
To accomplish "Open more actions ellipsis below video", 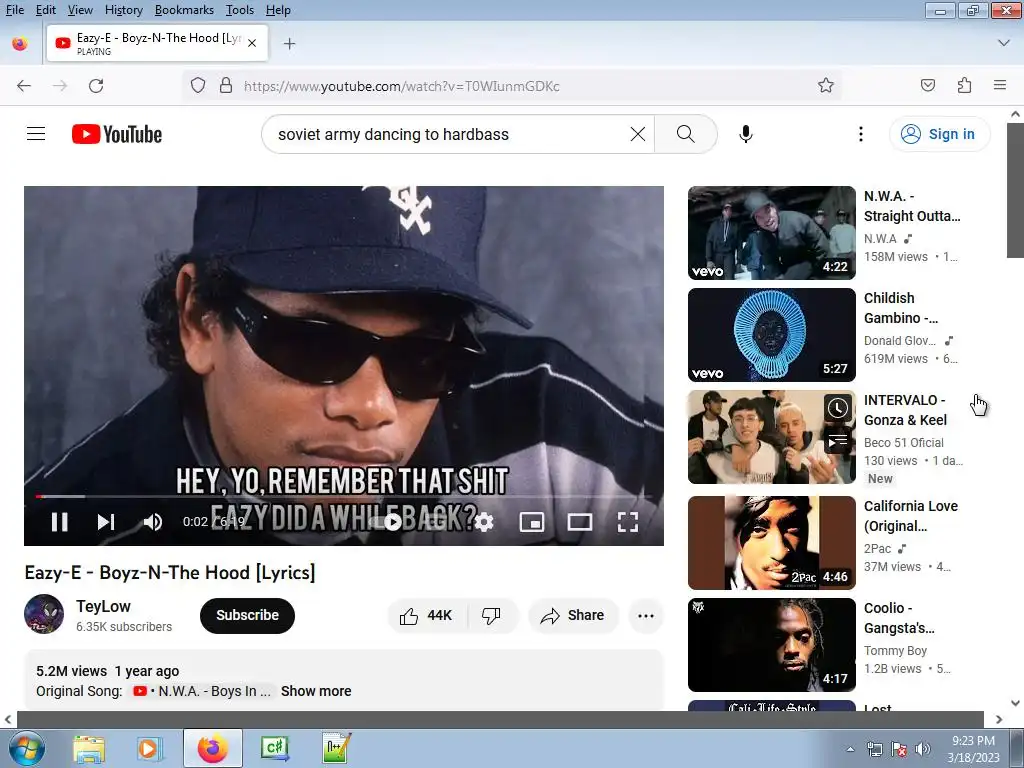I will click(x=646, y=615).
